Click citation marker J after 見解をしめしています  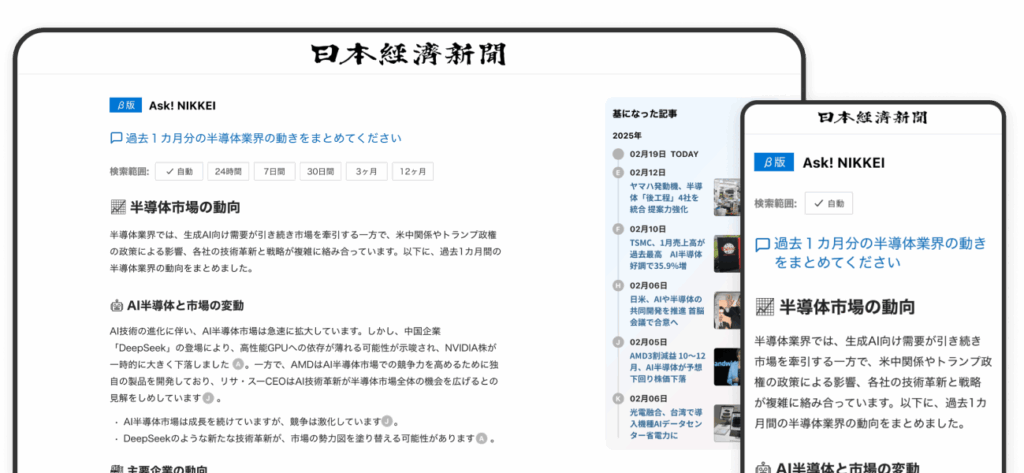[x=208, y=398]
